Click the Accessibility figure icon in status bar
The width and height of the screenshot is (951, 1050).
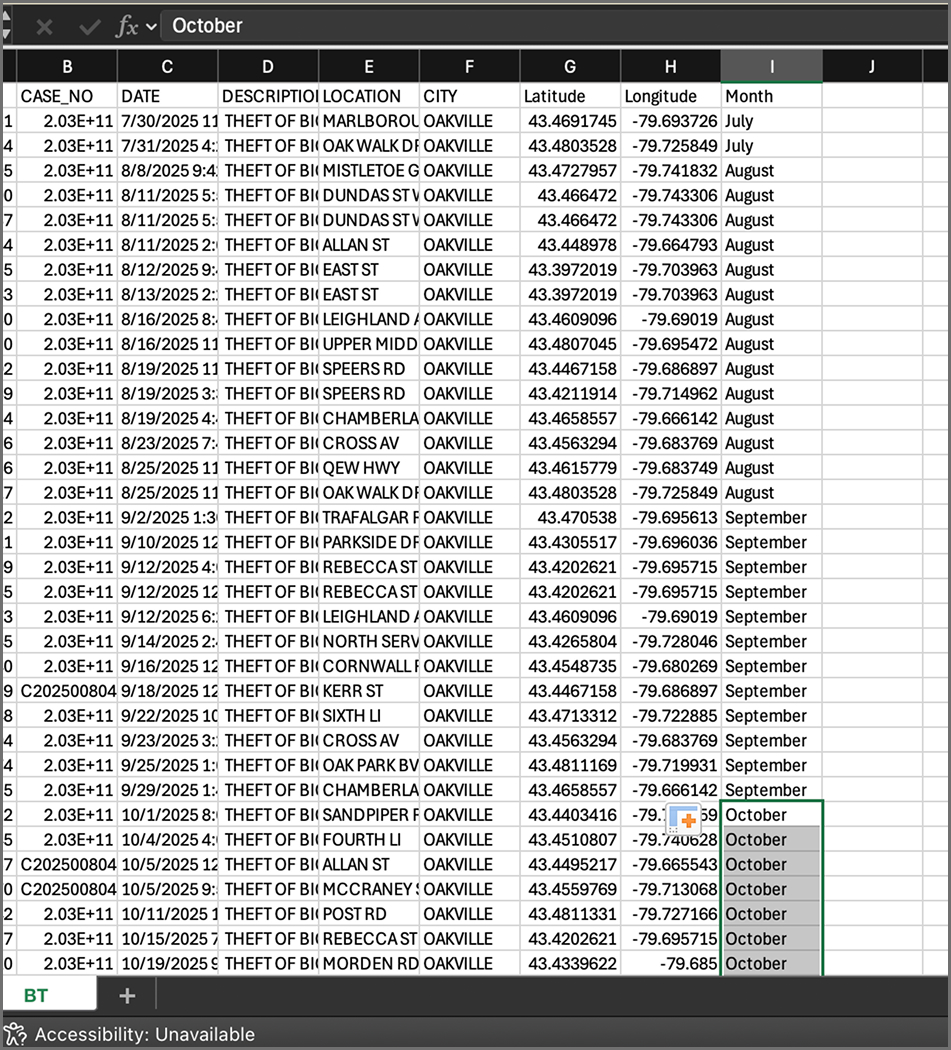pyautogui.click(x=14, y=1036)
